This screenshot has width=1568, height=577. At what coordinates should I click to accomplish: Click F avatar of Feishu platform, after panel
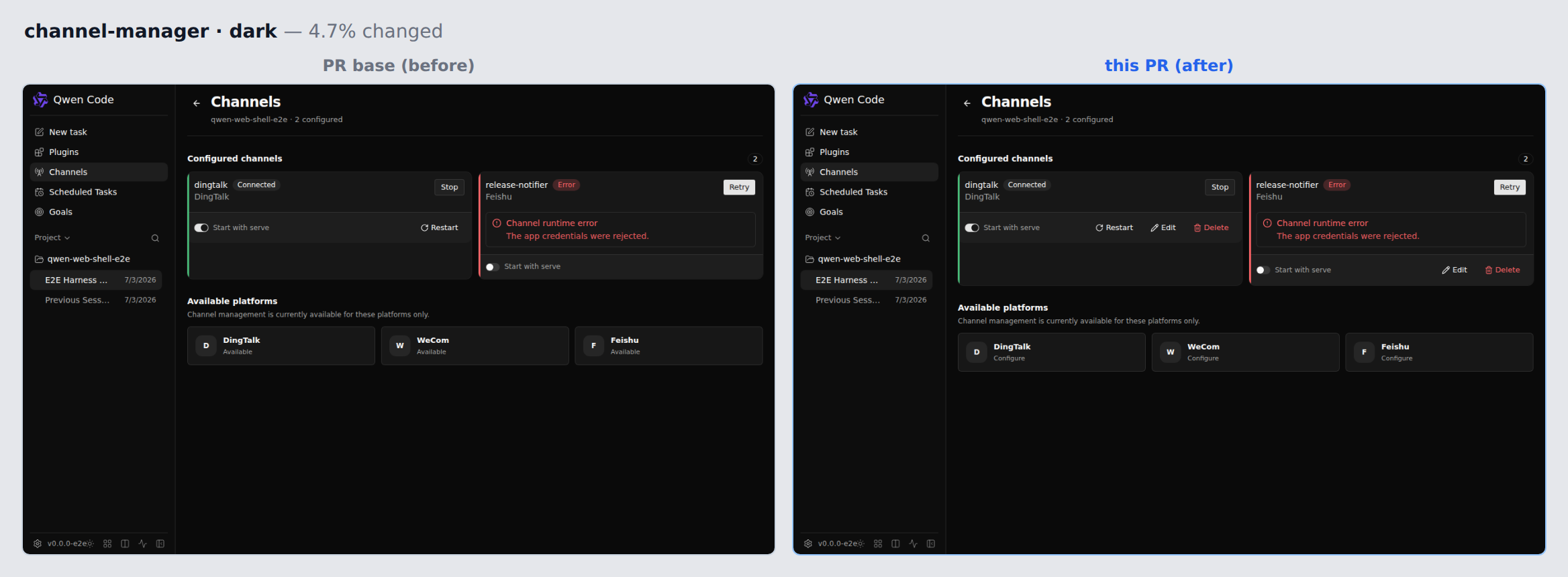[x=1364, y=352]
